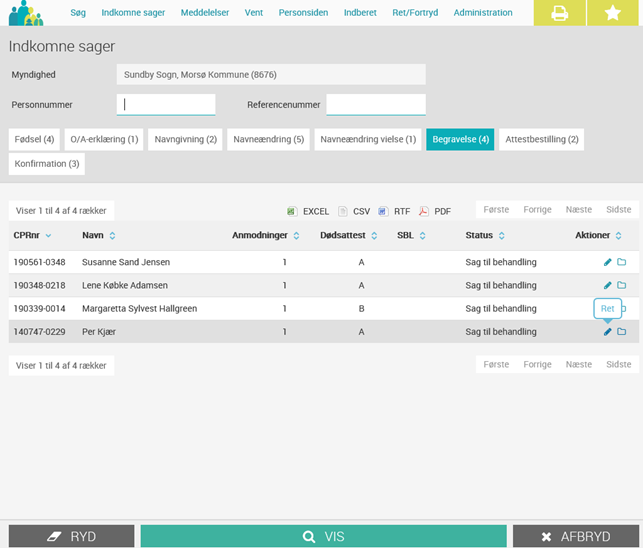Screen dimensions: 643x548
Task: Sort table by Aktioner column
Action: point(618,235)
